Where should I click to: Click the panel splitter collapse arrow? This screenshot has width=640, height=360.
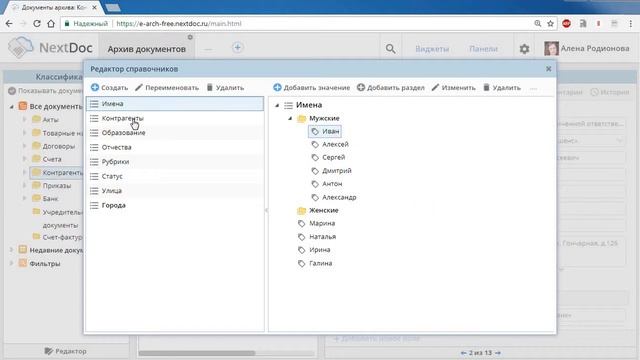coord(266,210)
